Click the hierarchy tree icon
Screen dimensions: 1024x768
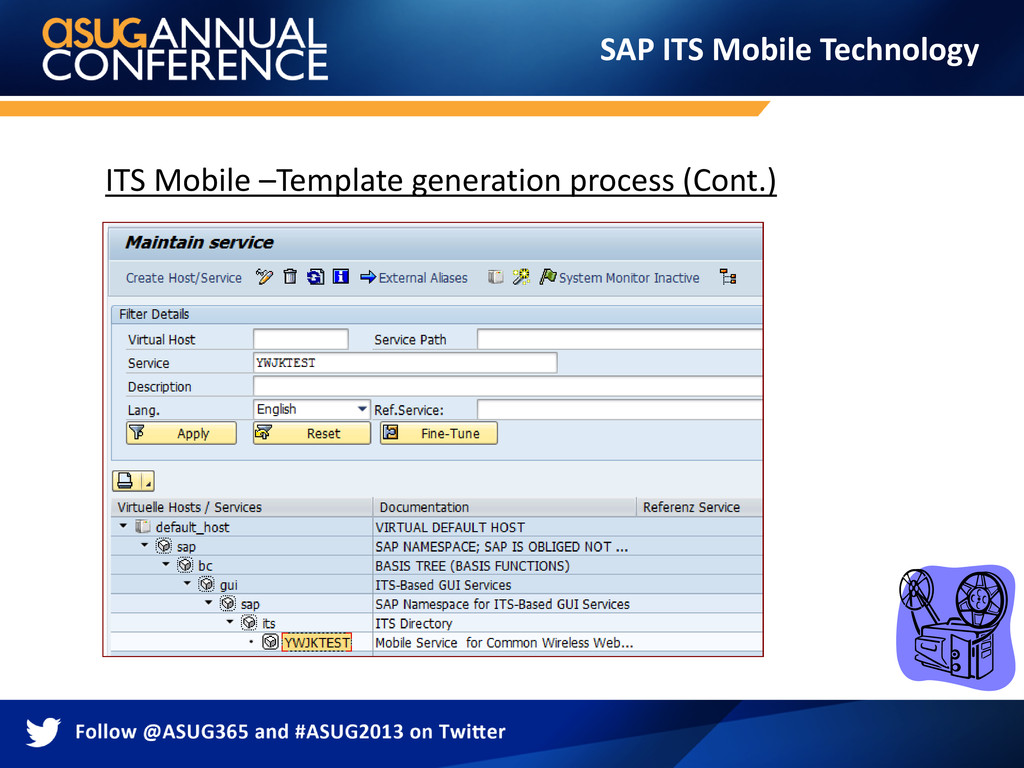pyautogui.click(x=728, y=277)
